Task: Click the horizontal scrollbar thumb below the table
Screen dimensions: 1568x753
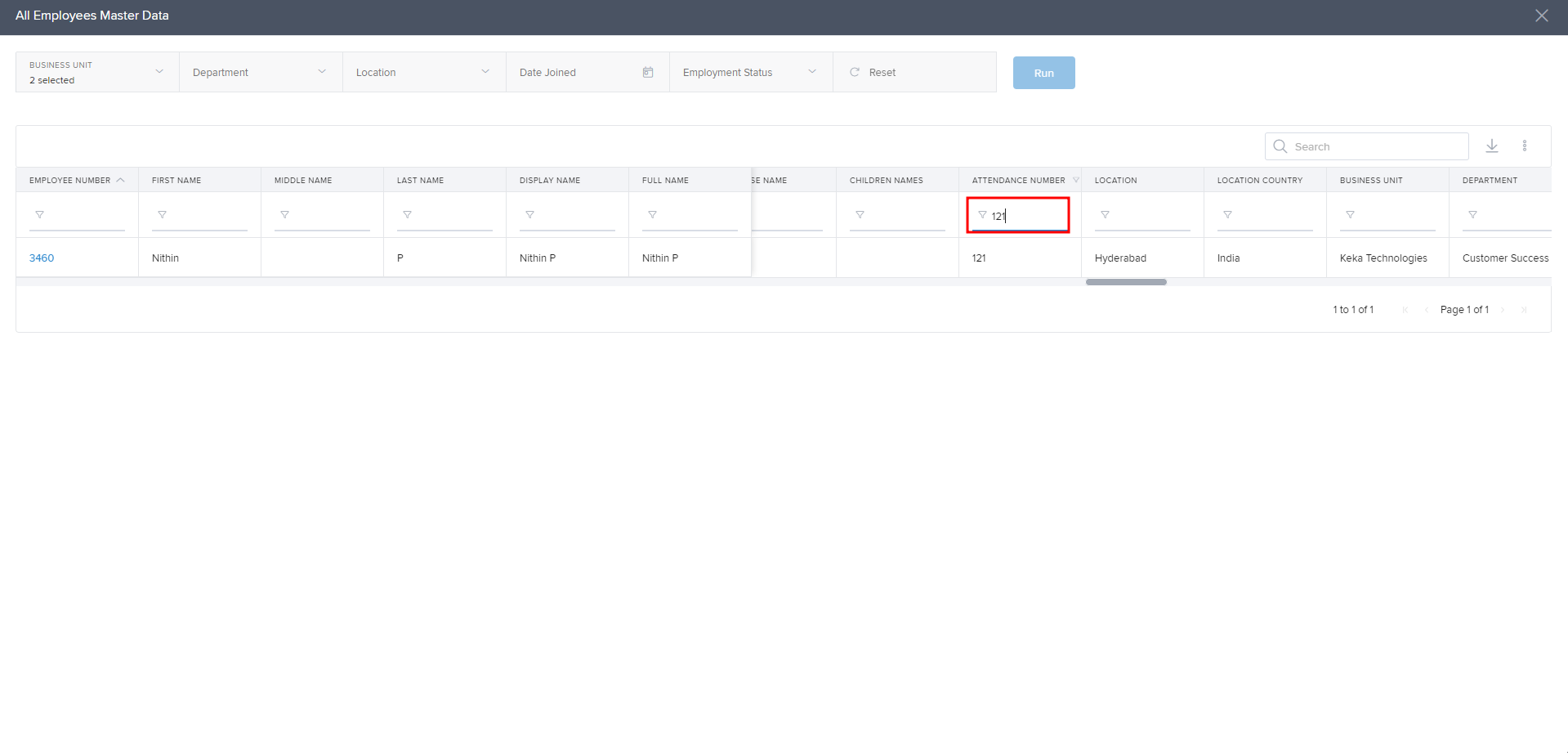Action: (1126, 282)
